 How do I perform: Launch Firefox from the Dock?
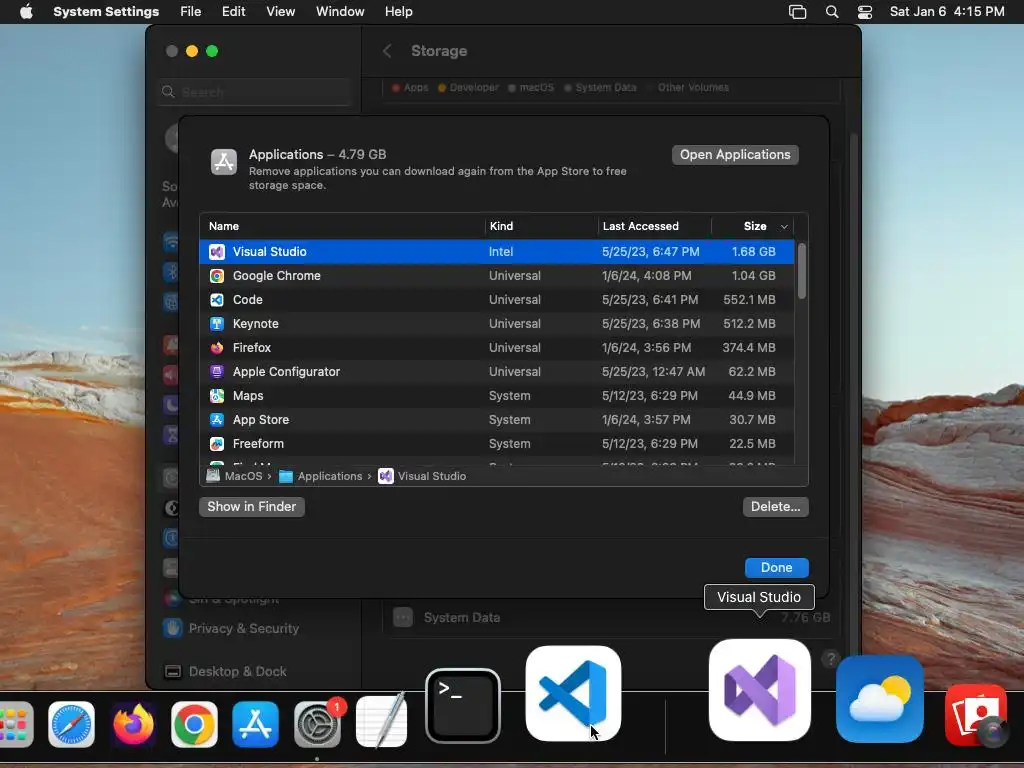(133, 724)
